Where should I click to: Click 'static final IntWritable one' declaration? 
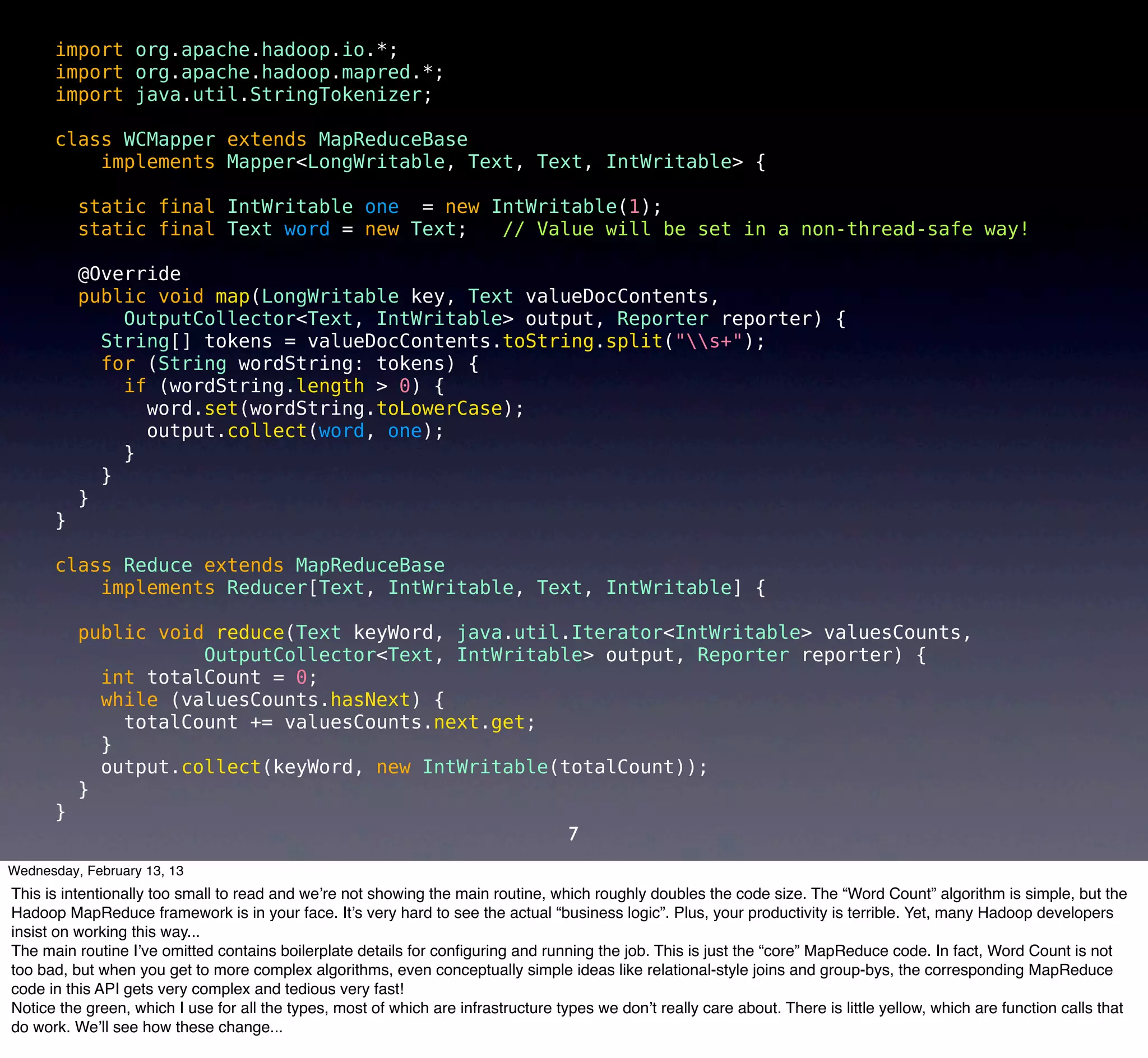[238, 207]
